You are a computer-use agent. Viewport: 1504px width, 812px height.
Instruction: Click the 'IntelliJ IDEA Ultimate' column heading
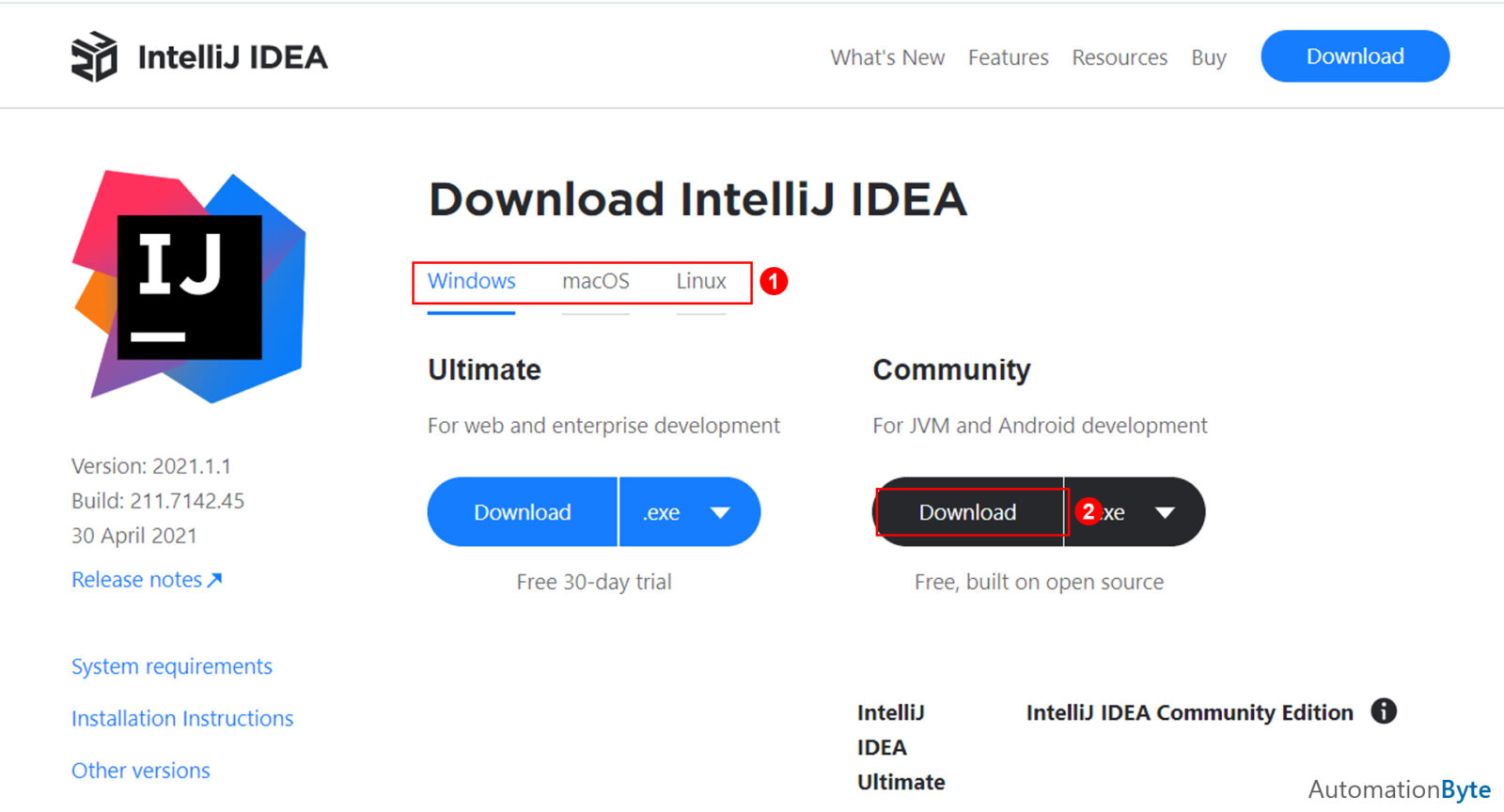pos(901,747)
